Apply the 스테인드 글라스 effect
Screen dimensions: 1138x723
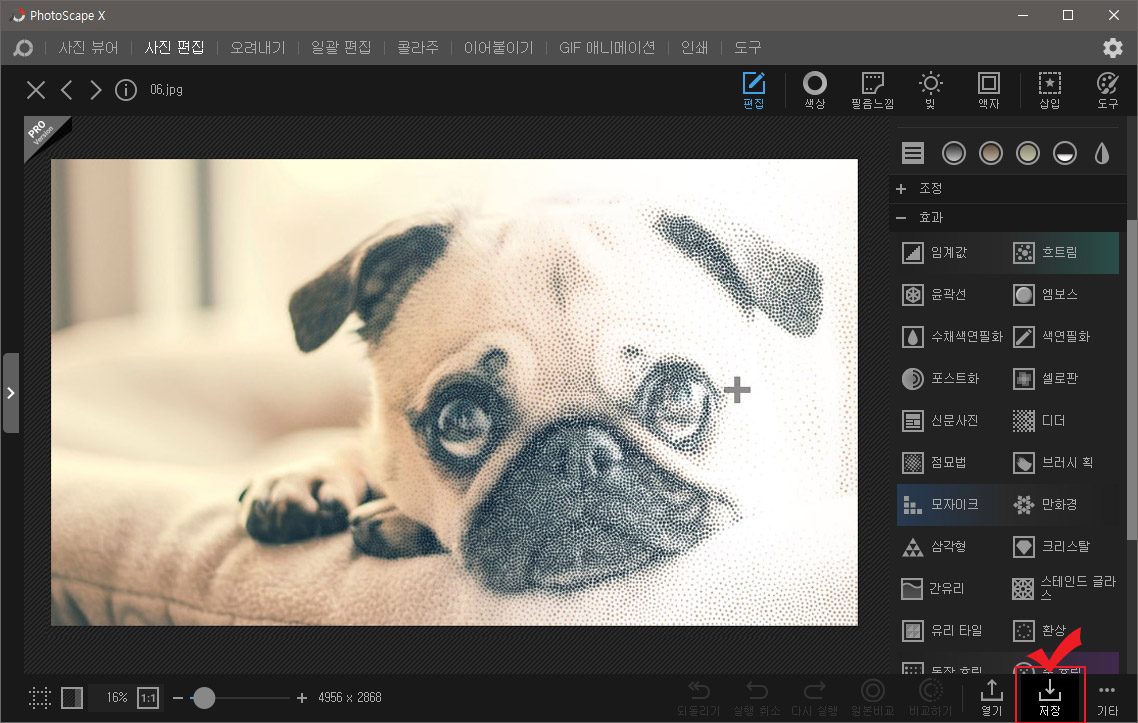click(x=1063, y=589)
